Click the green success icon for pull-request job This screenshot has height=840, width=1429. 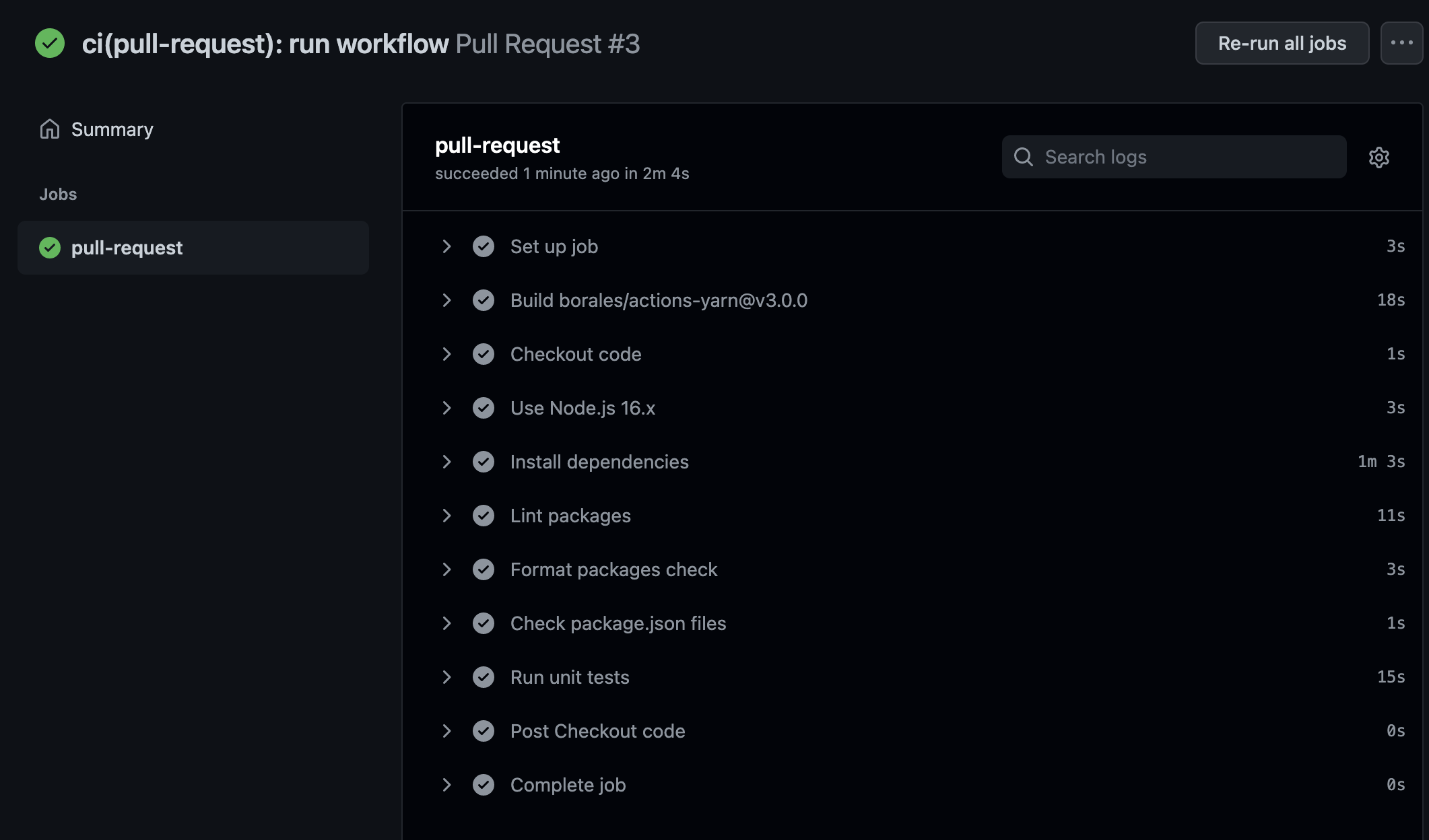click(x=49, y=247)
